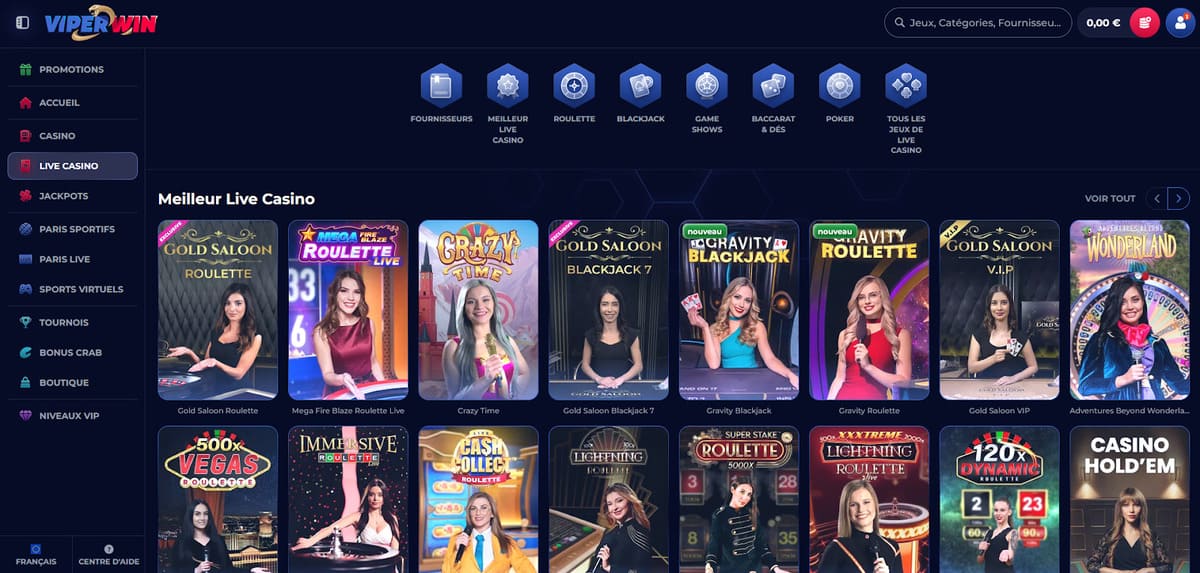Open Gold Saloon Roulette game
This screenshot has height=573, width=1200.
tap(218, 310)
